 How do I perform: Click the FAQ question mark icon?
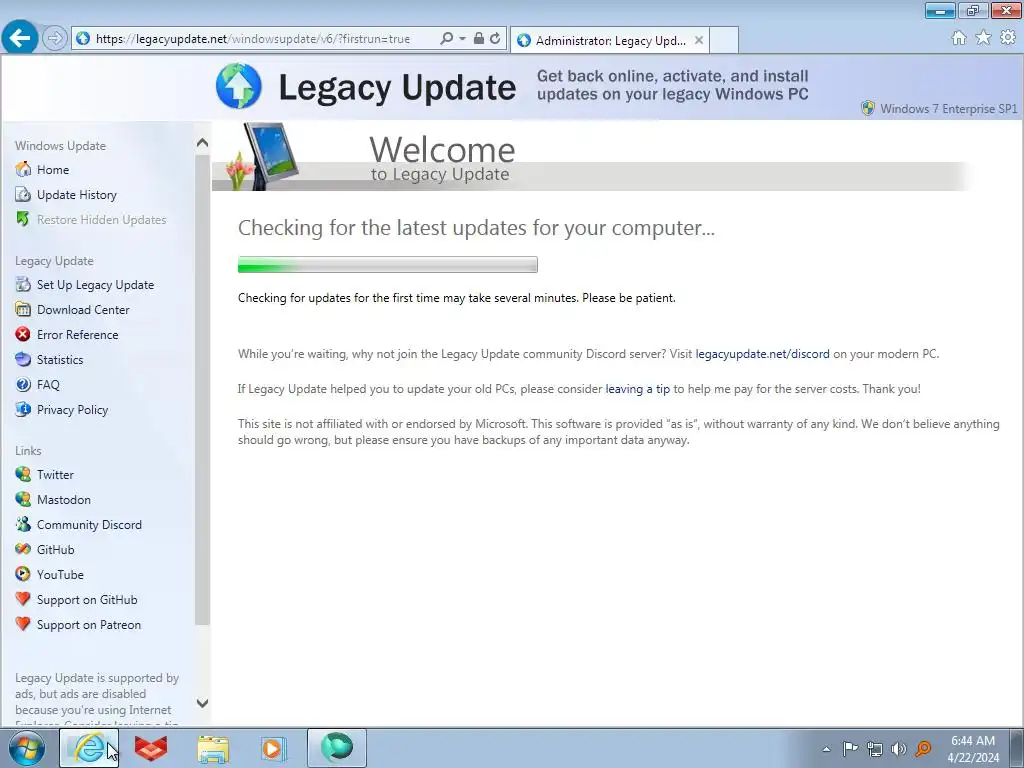click(23, 385)
